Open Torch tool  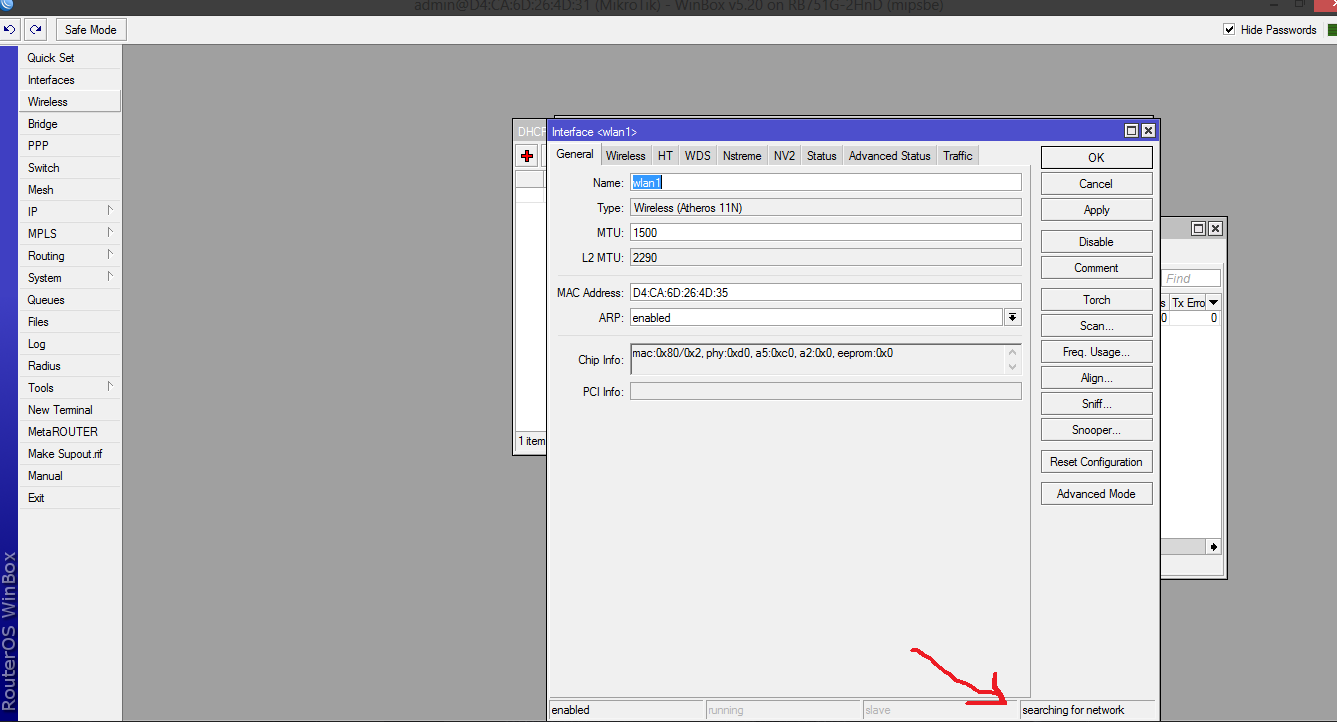[x=1096, y=300]
